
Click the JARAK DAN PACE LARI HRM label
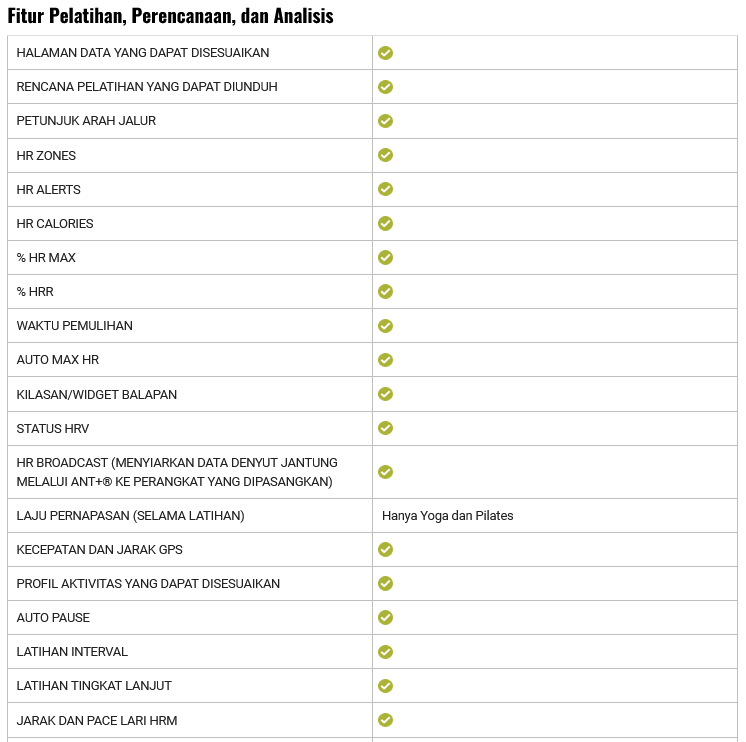(x=96, y=720)
